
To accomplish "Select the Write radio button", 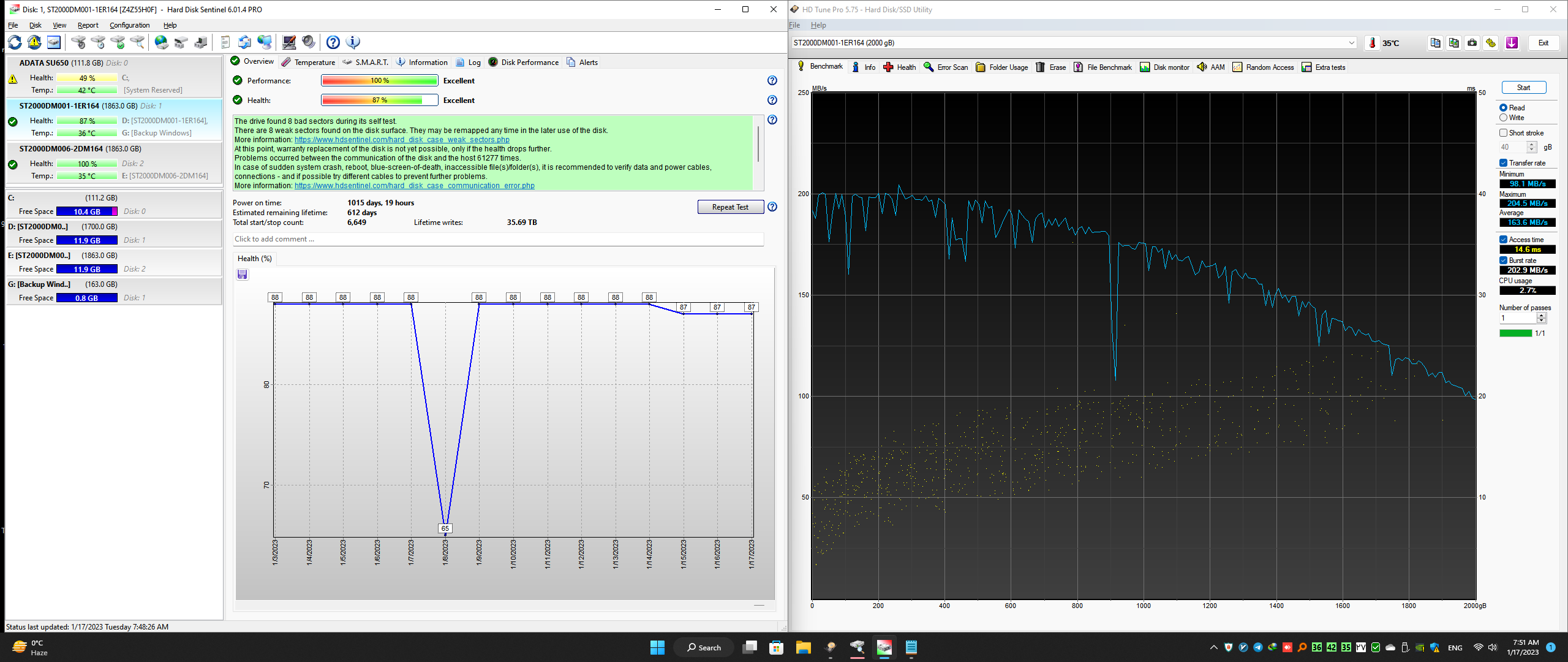I will tap(1503, 118).
